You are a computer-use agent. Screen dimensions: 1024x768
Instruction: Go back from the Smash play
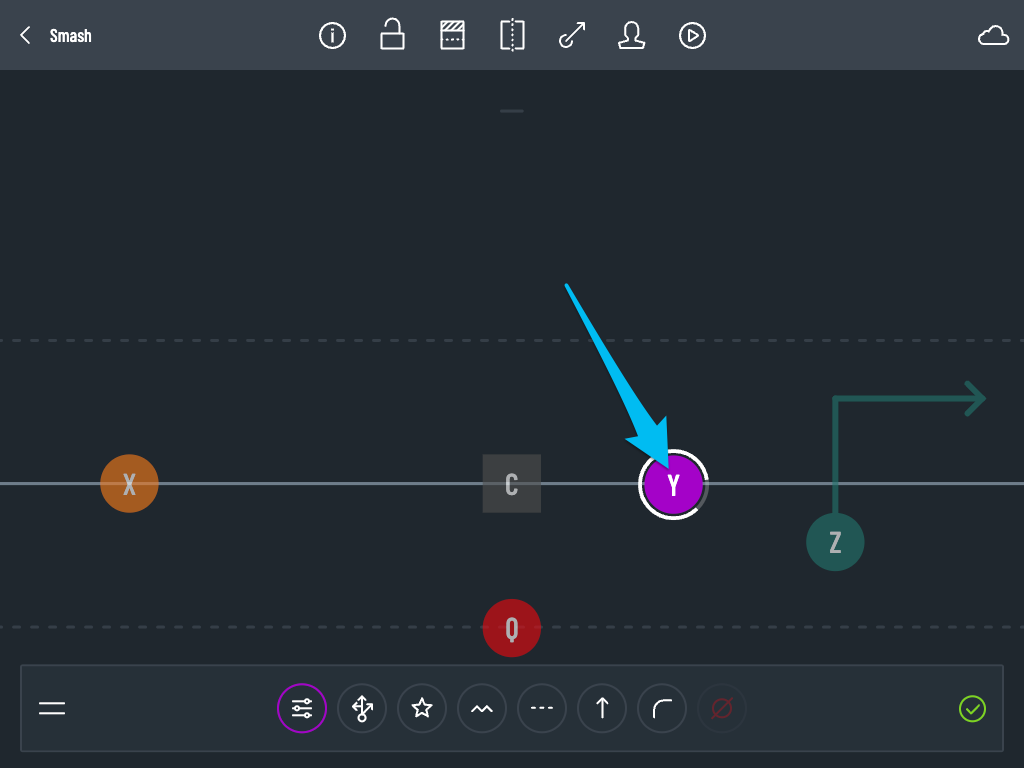click(x=25, y=35)
